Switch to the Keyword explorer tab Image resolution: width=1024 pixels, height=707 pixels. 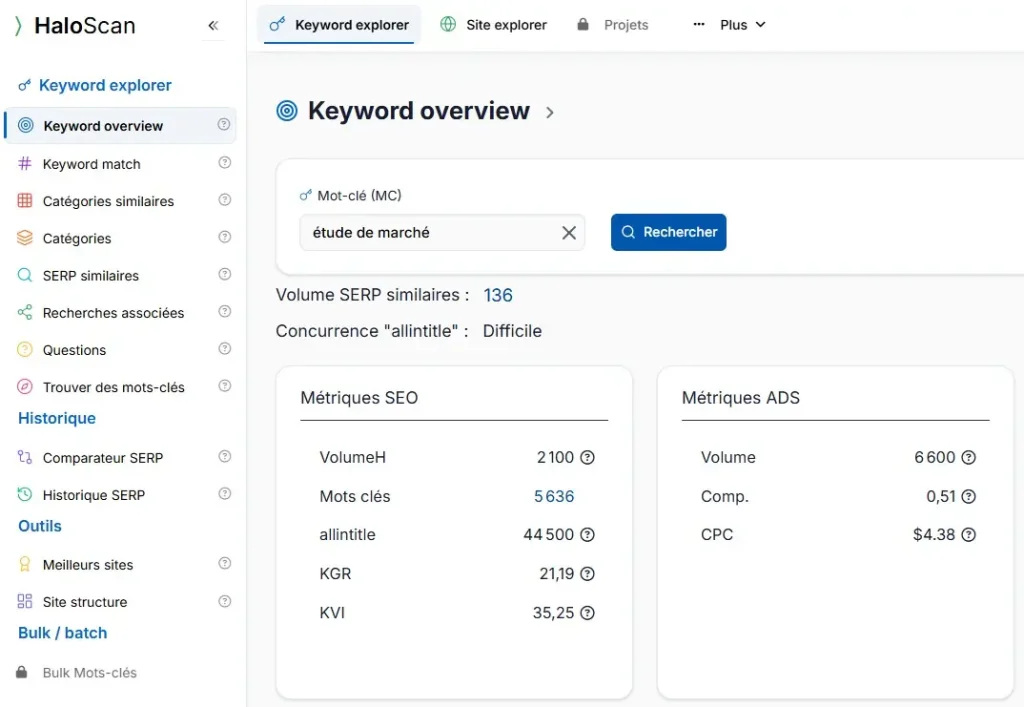[x=339, y=25]
